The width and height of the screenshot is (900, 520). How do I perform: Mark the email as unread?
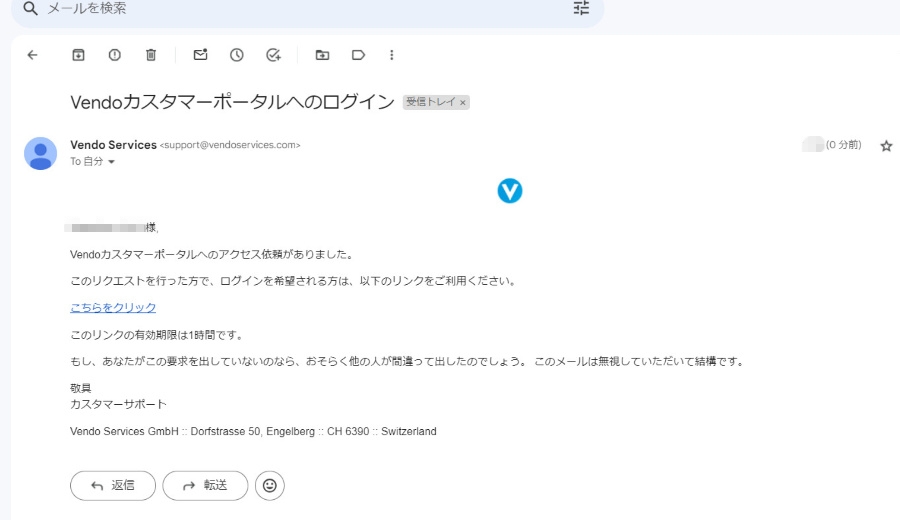[200, 55]
